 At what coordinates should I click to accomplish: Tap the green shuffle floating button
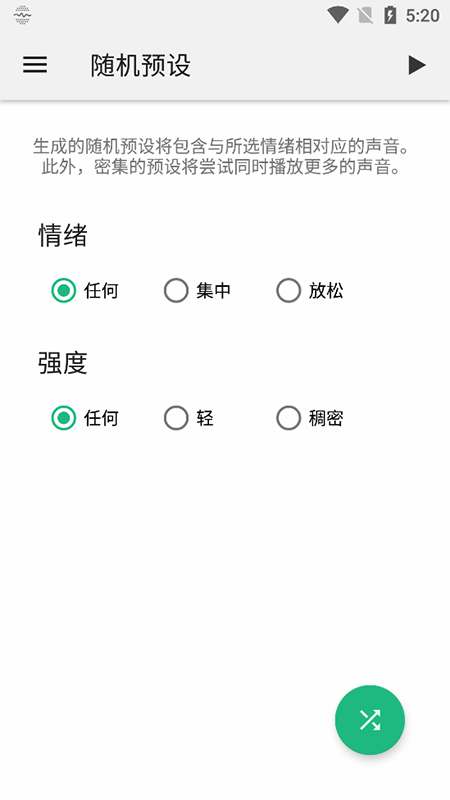(370, 719)
